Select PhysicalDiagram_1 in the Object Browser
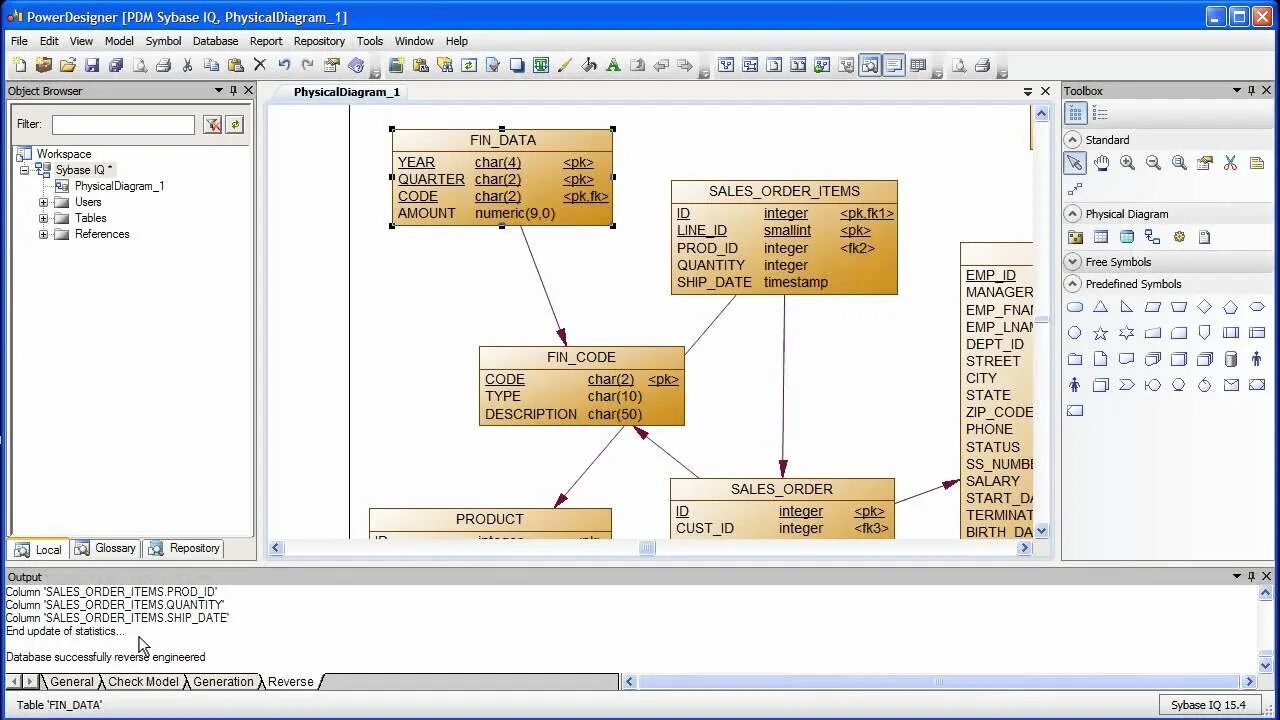 click(x=119, y=186)
